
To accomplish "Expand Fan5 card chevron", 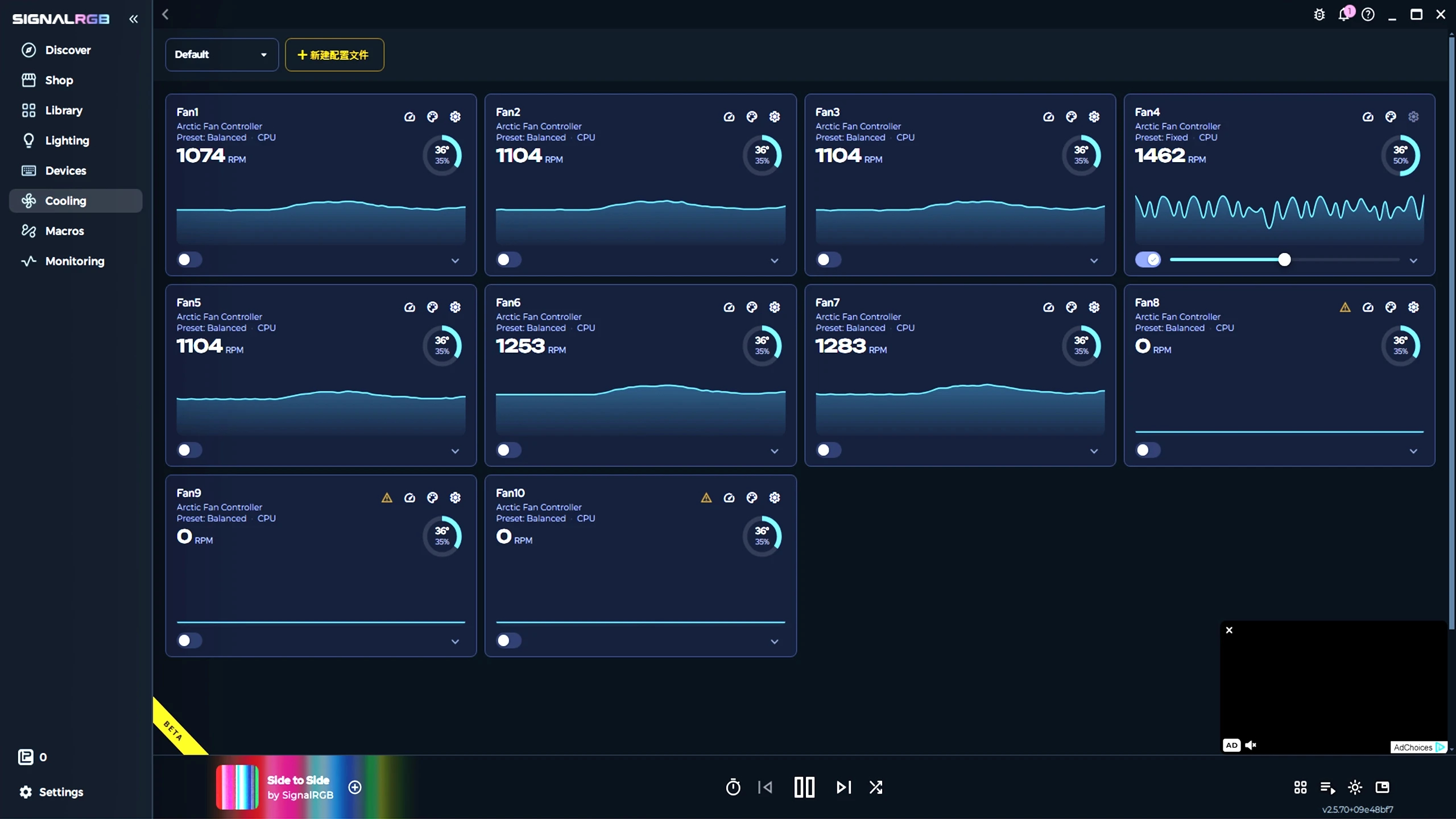I will (455, 451).
